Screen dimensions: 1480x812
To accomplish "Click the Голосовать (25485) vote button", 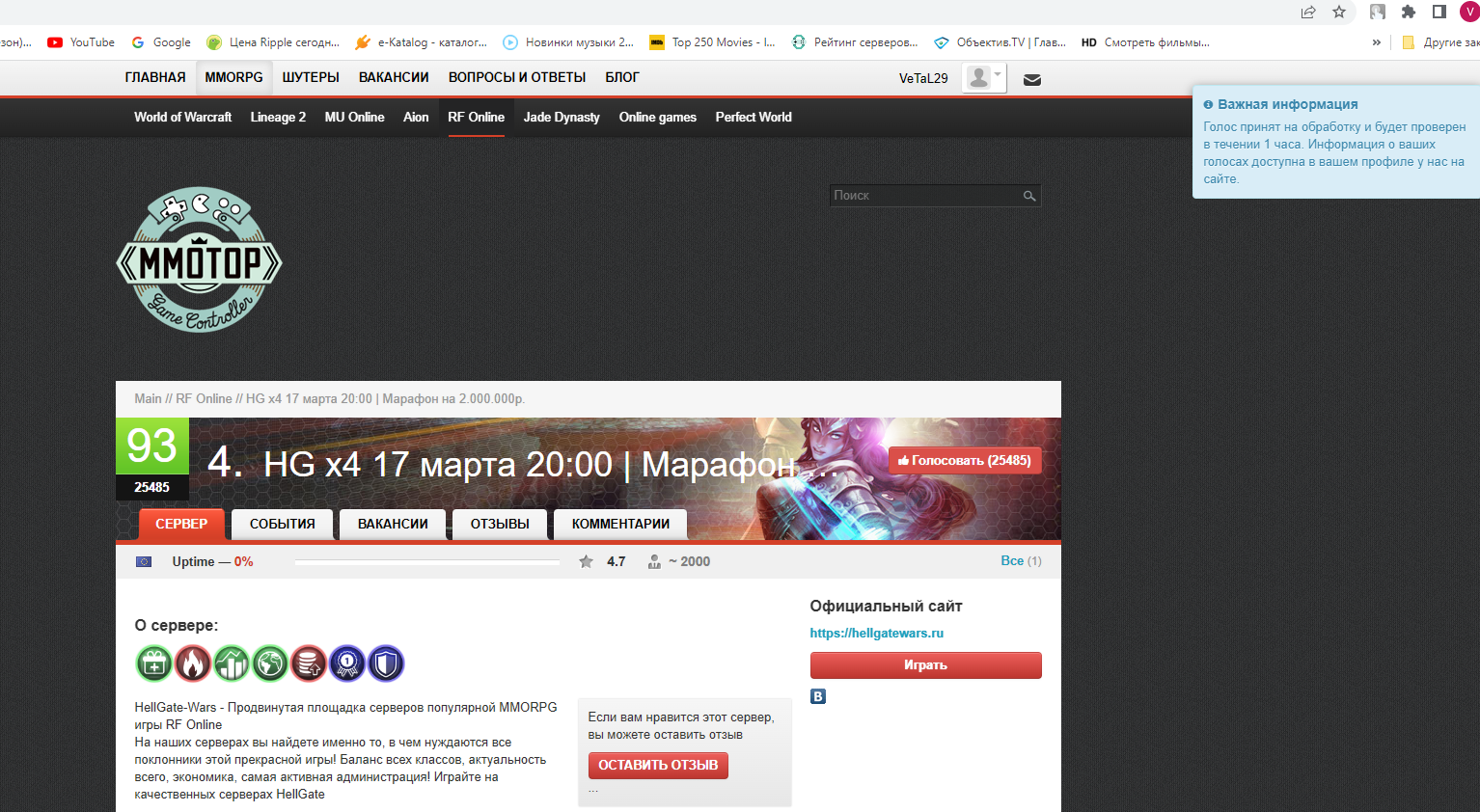I will pos(965,461).
